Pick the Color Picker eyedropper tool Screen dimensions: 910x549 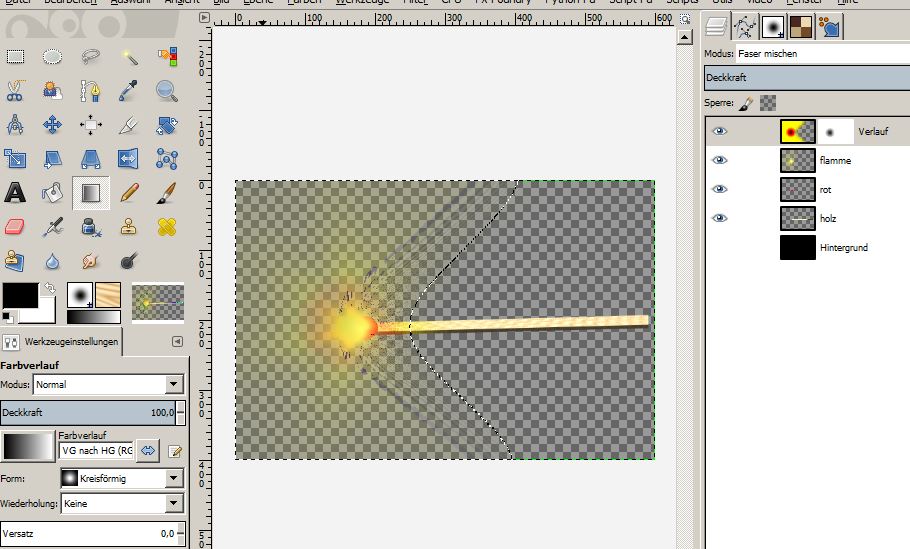[129, 91]
